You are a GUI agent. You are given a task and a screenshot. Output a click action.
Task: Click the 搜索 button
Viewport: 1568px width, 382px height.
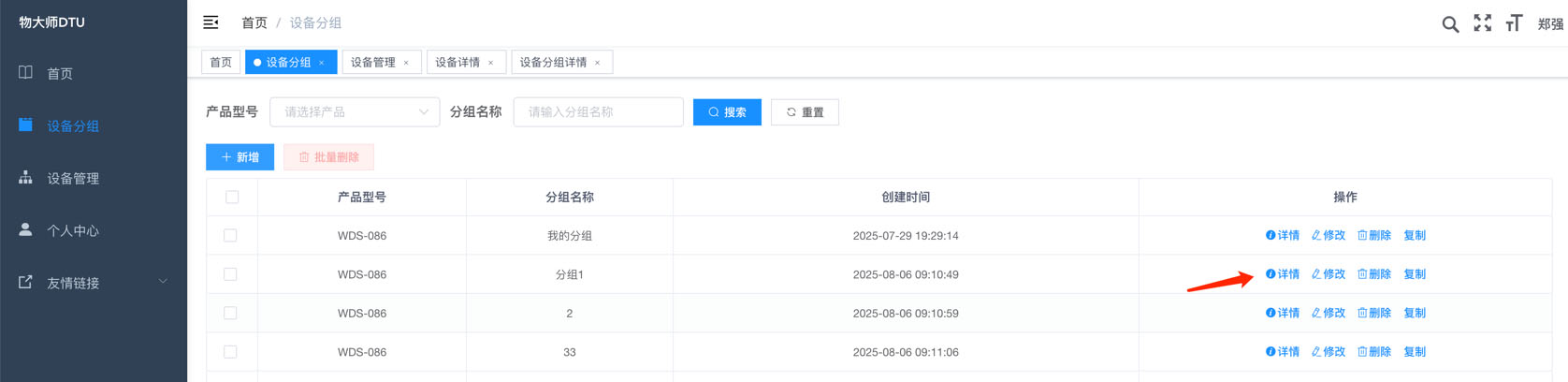point(727,112)
